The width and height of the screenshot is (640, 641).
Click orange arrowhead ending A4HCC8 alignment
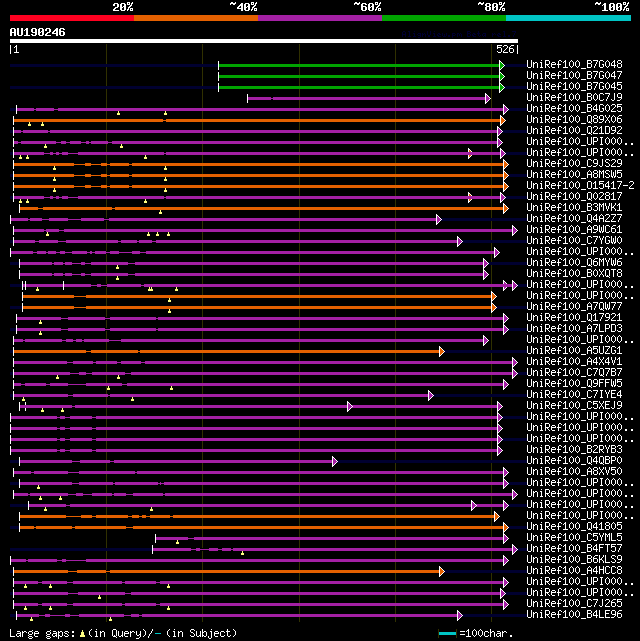click(441, 572)
